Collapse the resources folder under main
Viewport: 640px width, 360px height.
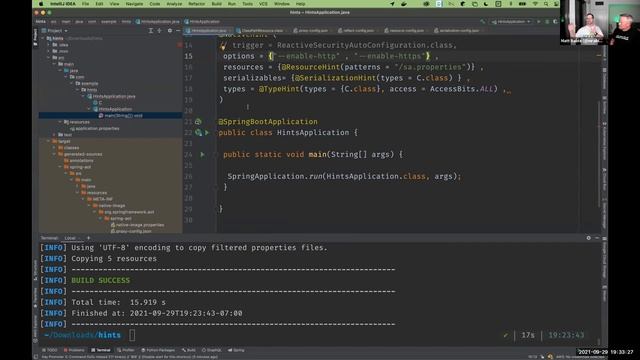click(x=60, y=122)
